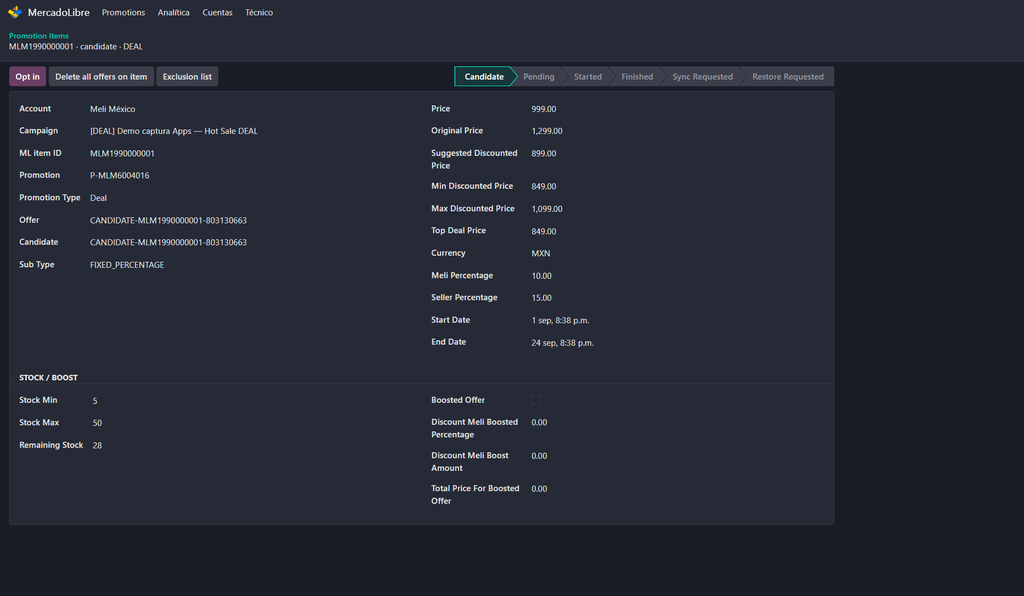Go back via Promotion items breadcrumb
Image resolution: width=1024 pixels, height=596 pixels.
point(39,36)
